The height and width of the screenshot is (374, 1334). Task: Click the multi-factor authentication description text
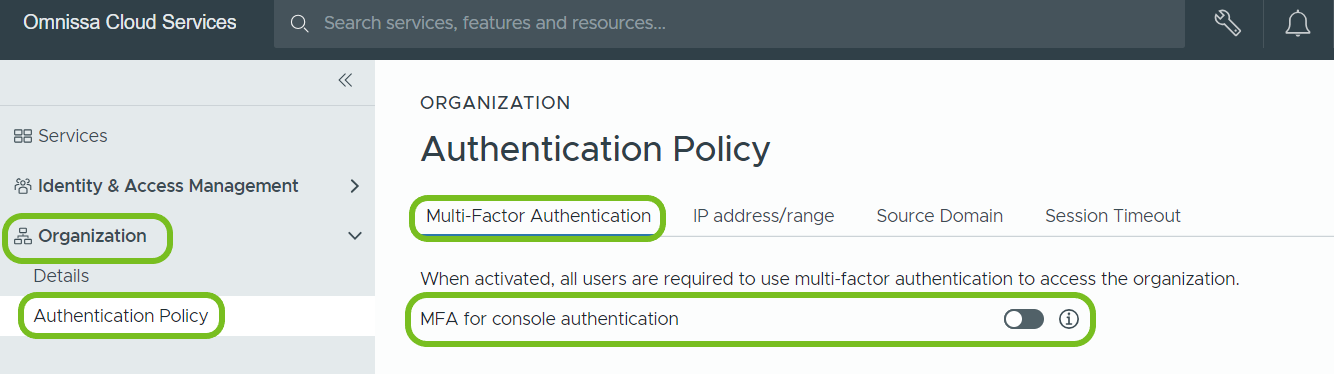[830, 279]
